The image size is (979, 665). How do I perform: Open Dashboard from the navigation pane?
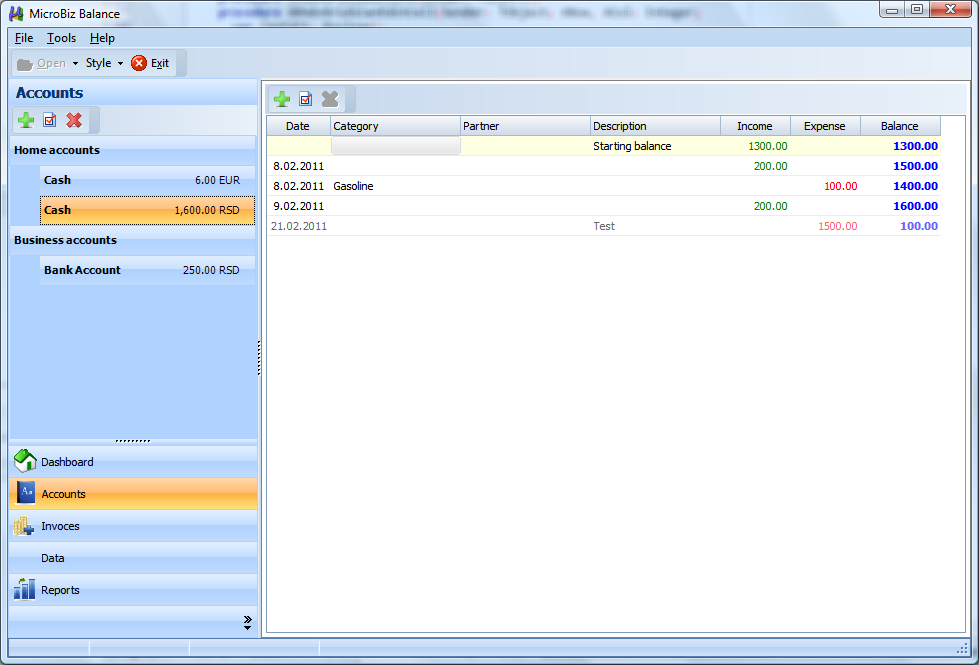(x=67, y=462)
